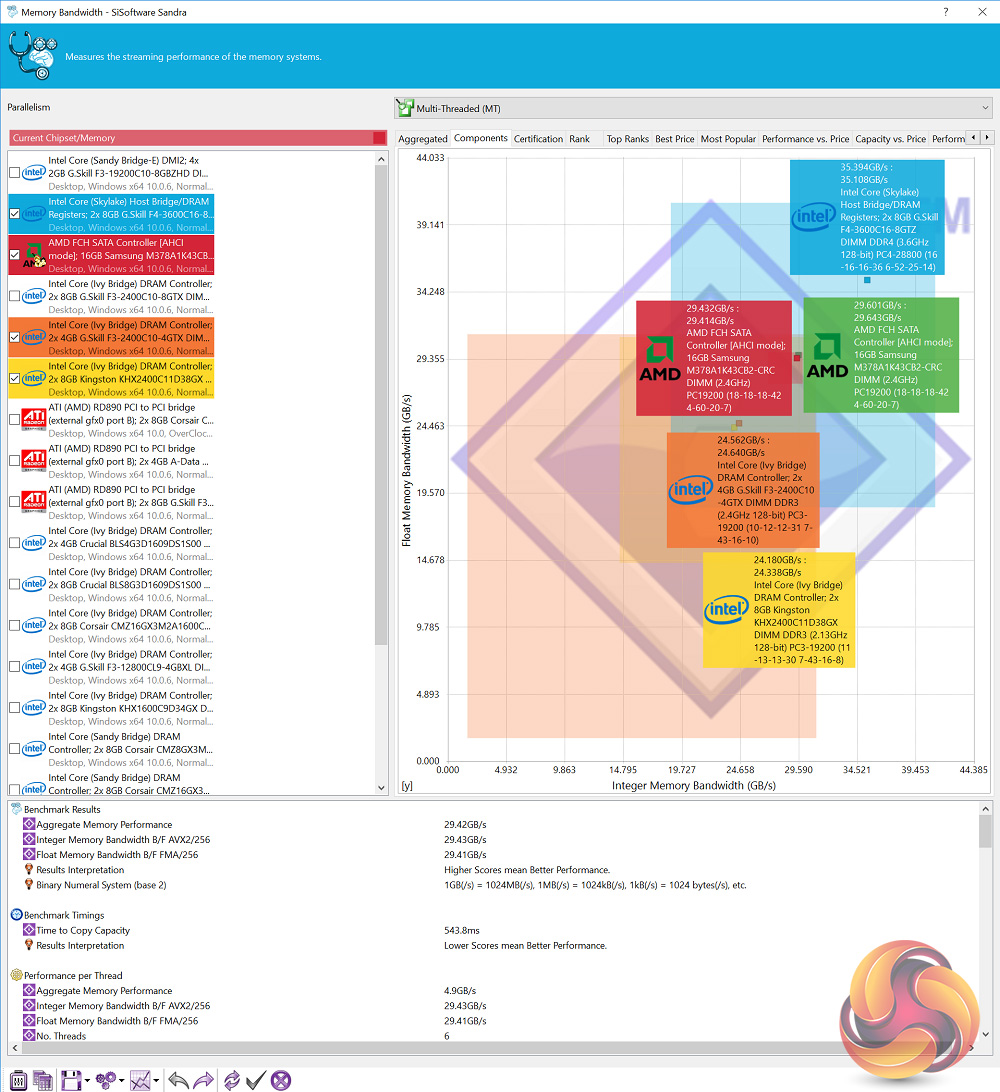Click the Performance per Thread section icon

(x=17, y=975)
